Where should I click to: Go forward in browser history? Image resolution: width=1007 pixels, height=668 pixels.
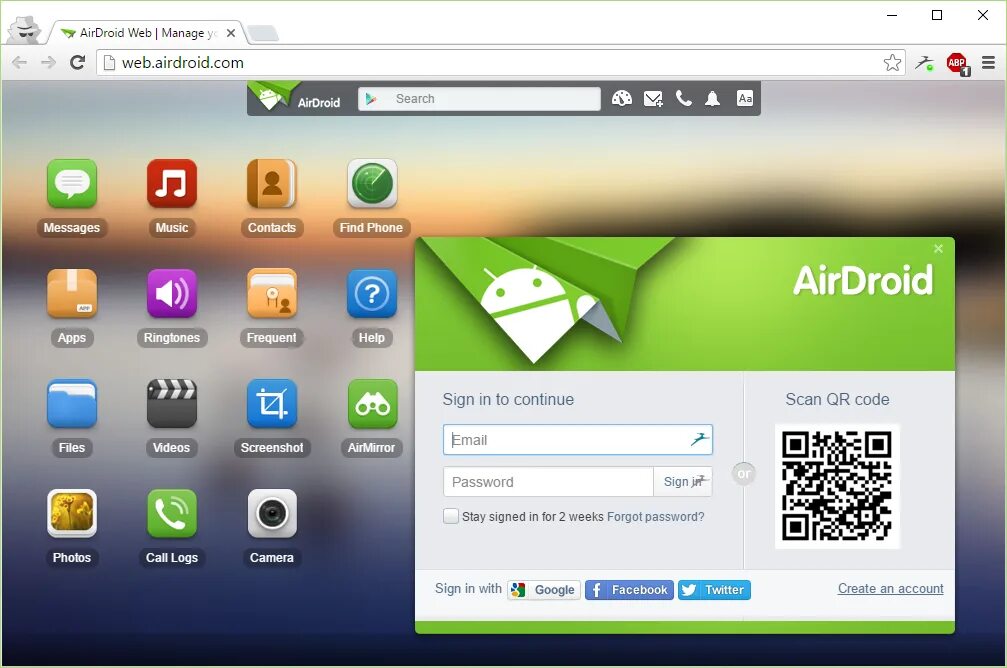click(48, 62)
